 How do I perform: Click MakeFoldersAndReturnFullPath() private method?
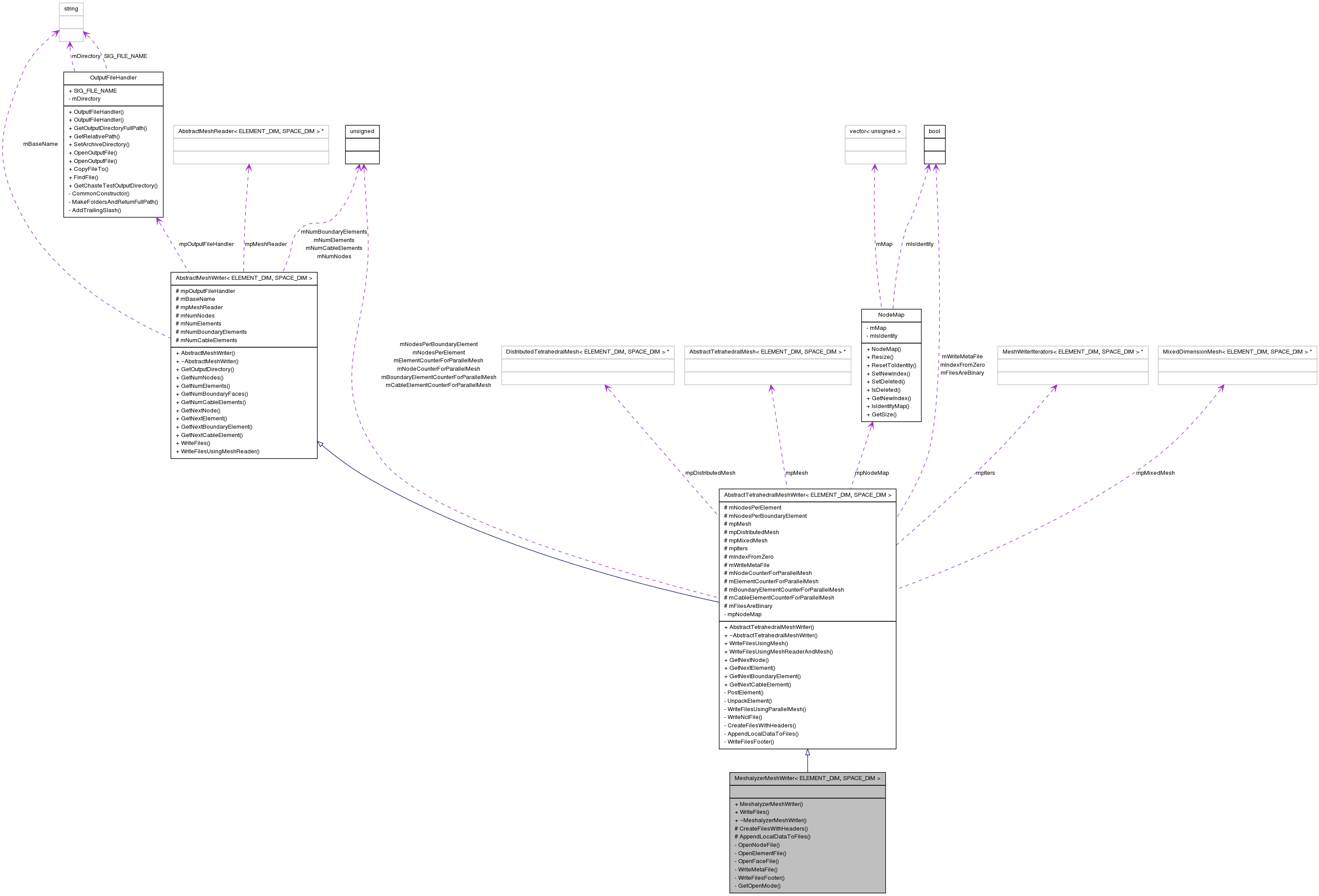coord(113,202)
